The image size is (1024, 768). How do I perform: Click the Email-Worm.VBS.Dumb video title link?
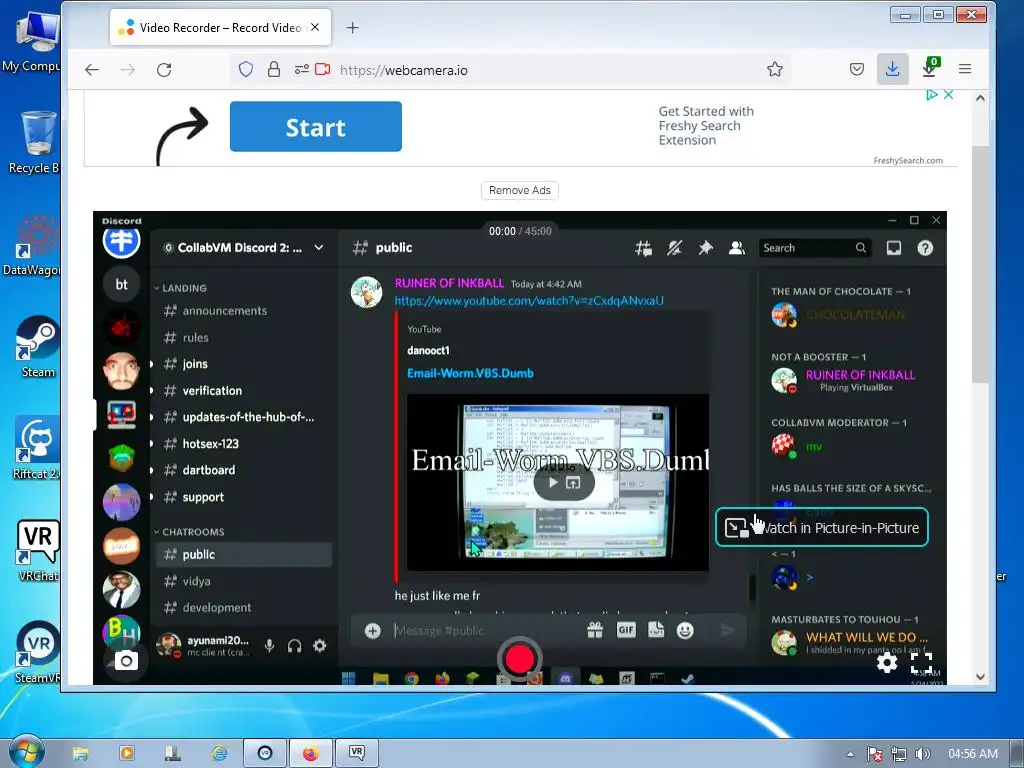pos(470,373)
